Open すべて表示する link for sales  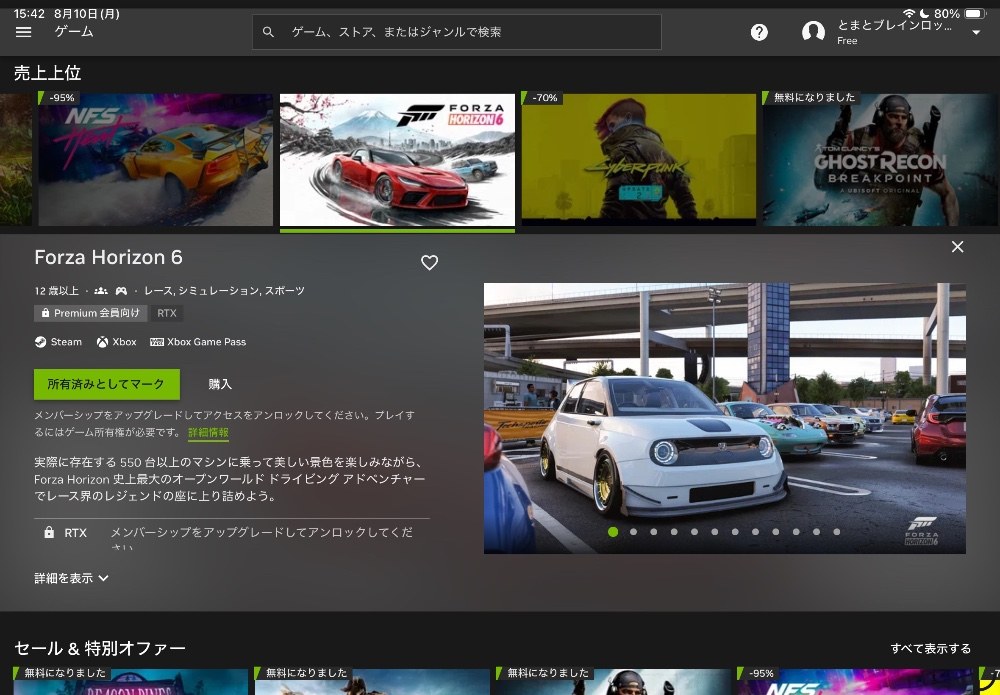click(930, 648)
